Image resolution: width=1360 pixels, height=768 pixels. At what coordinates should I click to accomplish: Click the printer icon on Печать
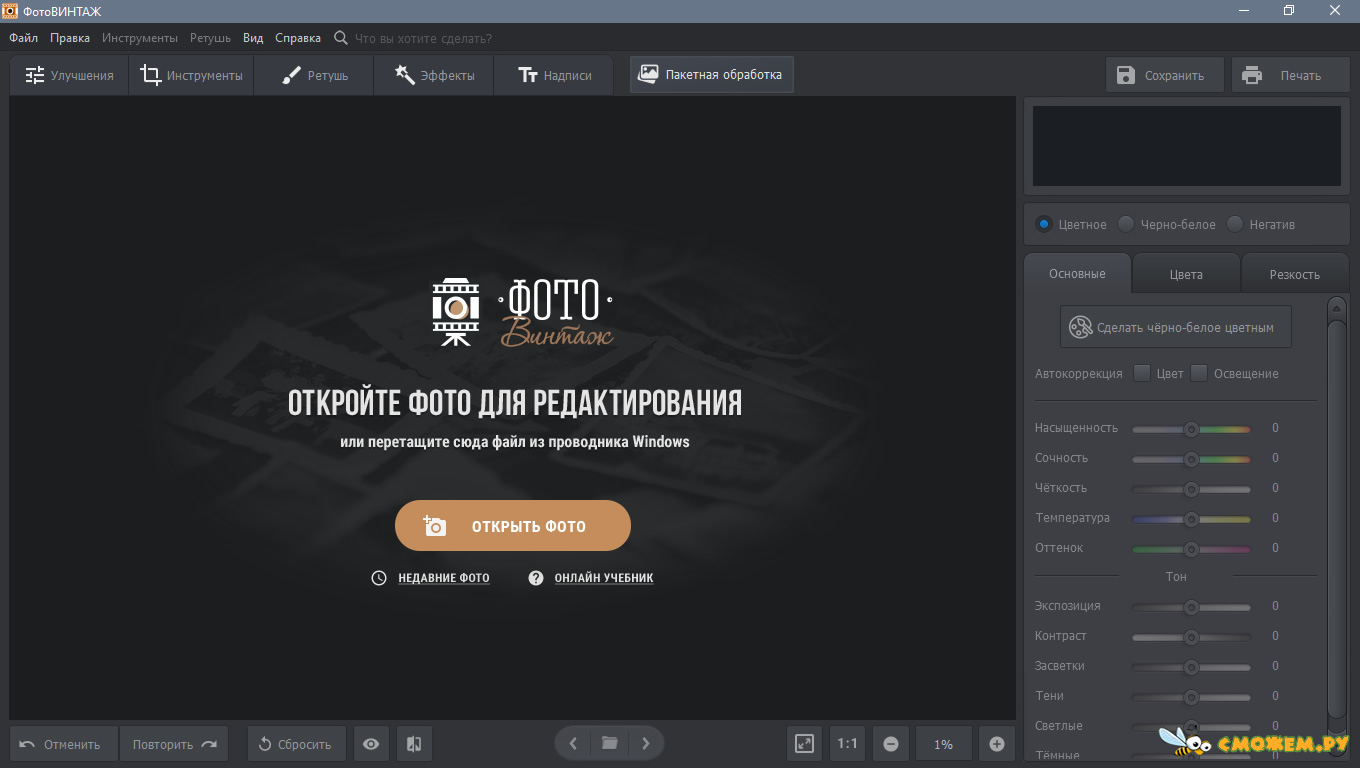(1251, 75)
